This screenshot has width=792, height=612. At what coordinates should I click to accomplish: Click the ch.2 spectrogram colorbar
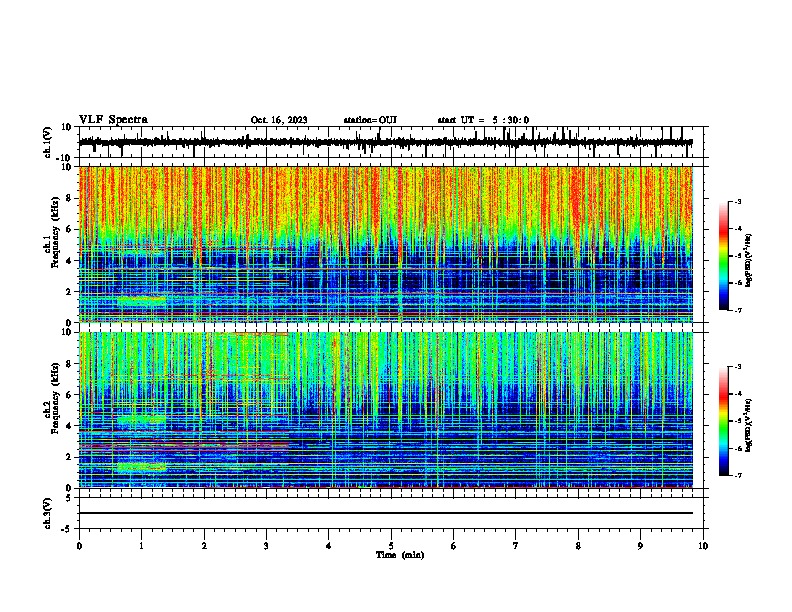pos(724,421)
